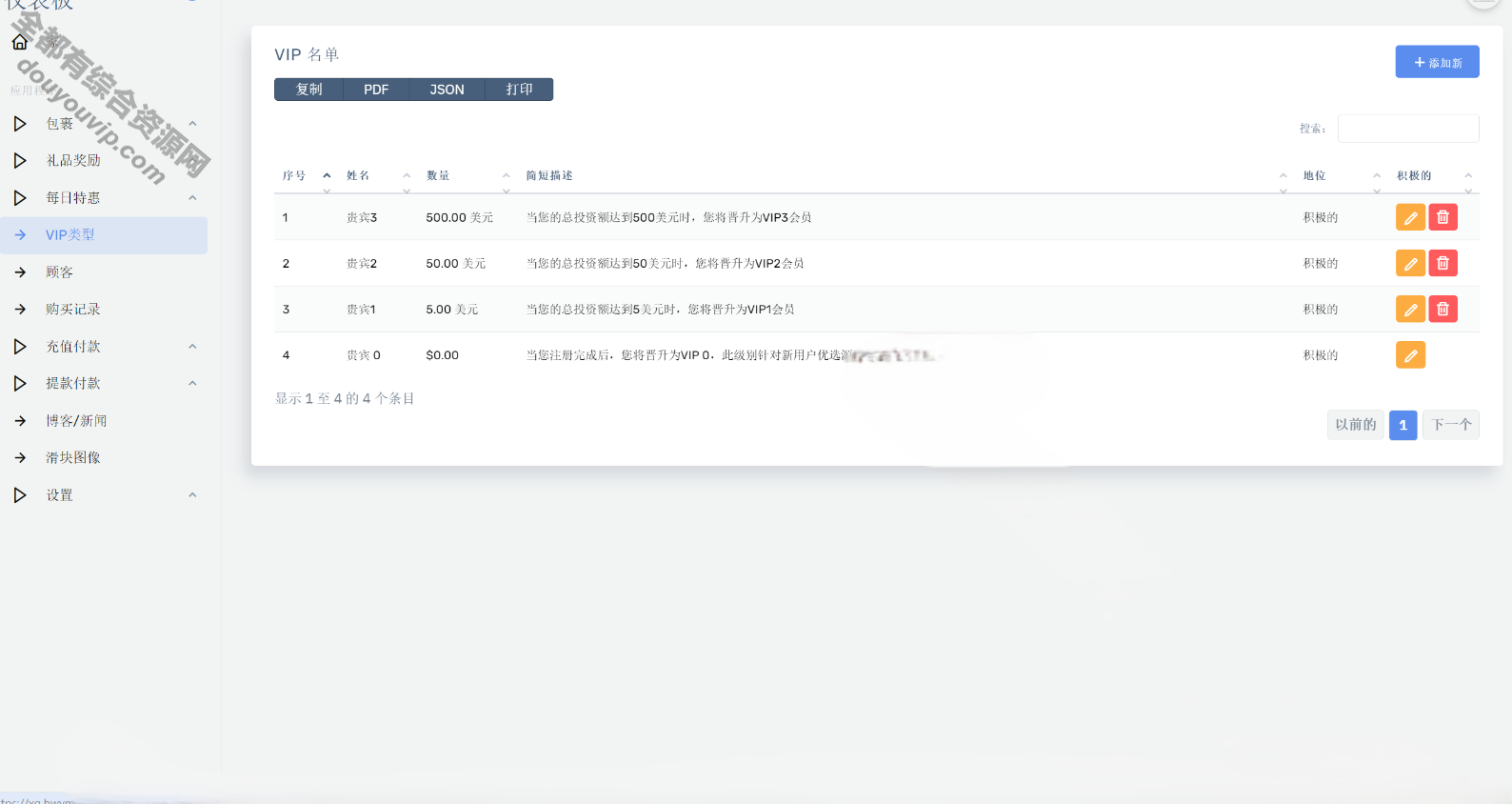Expand the 提款付款 menu chevron

(192, 384)
